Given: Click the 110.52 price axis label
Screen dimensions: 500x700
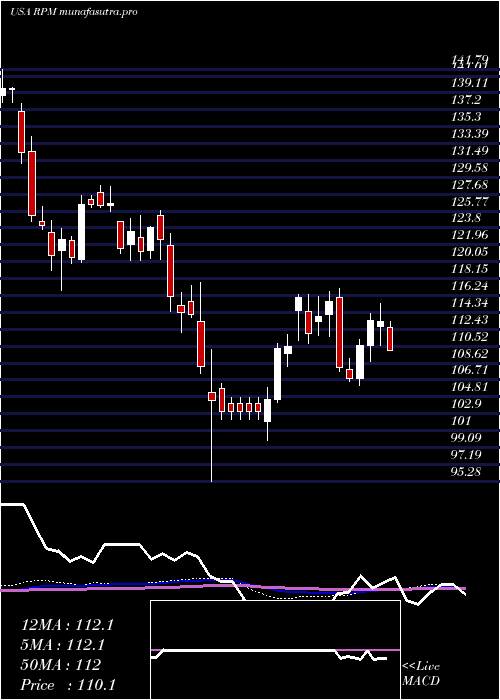Looking at the screenshot, I should pos(470,337).
